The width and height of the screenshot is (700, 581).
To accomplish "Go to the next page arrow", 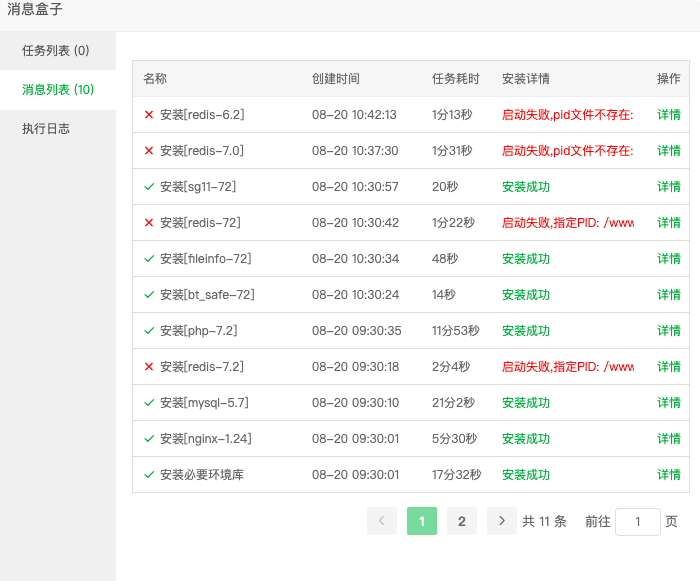I will coord(501,521).
